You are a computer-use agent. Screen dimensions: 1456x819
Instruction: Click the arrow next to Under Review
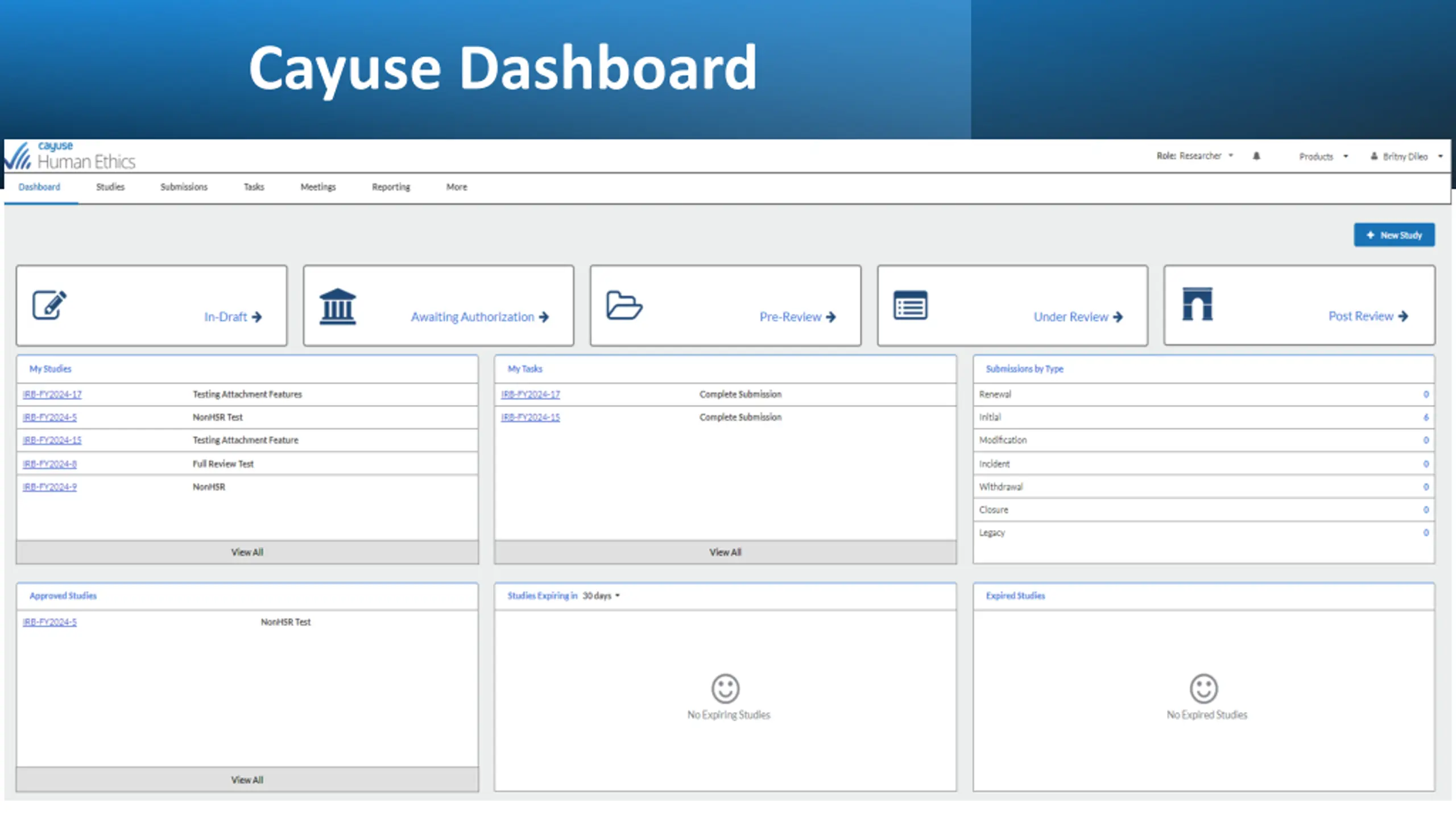[1118, 317]
